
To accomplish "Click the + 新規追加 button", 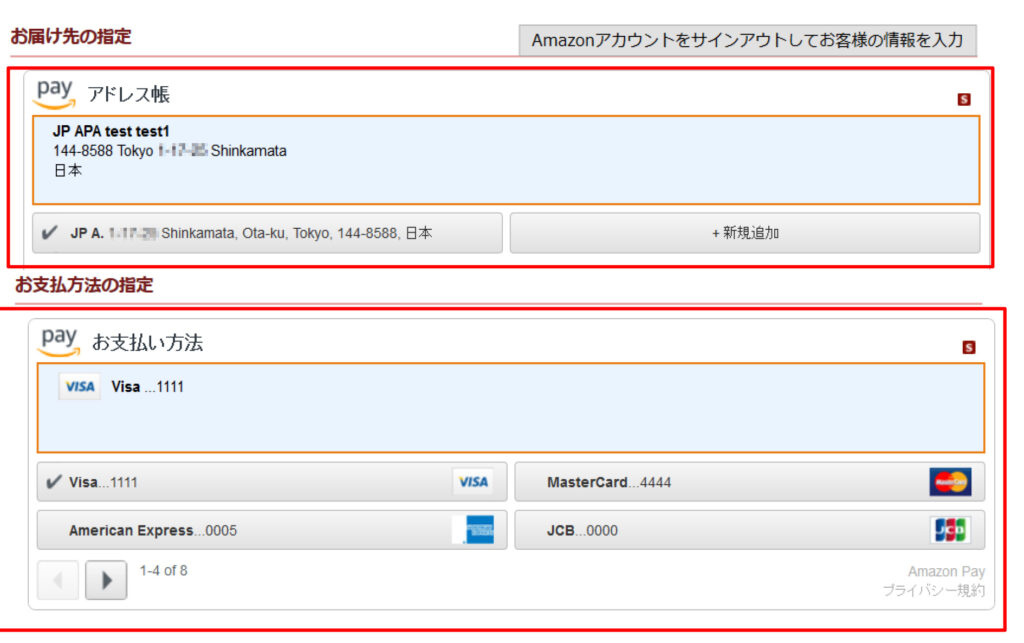I will pos(745,233).
